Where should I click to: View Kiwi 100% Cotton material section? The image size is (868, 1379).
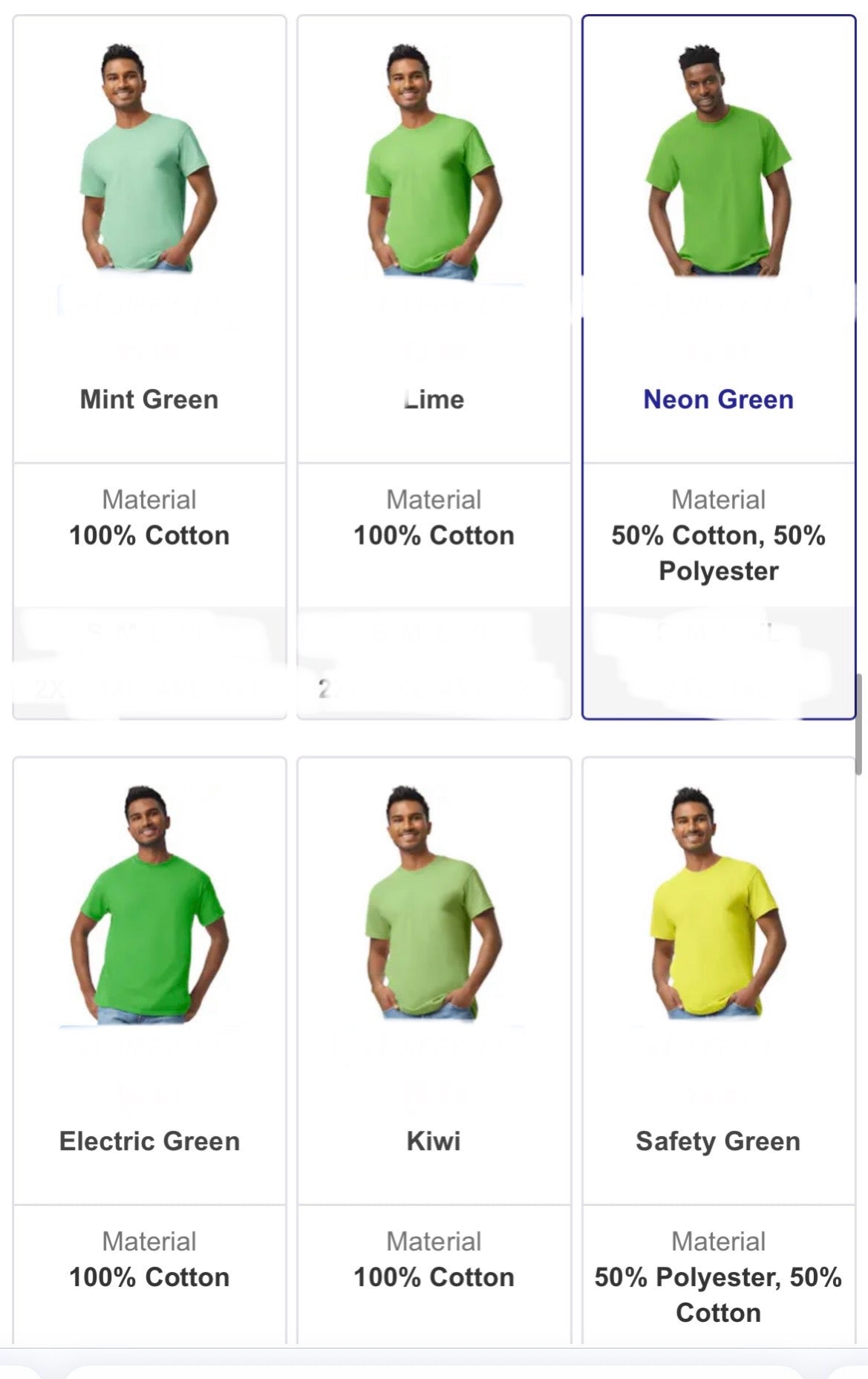(434, 1259)
